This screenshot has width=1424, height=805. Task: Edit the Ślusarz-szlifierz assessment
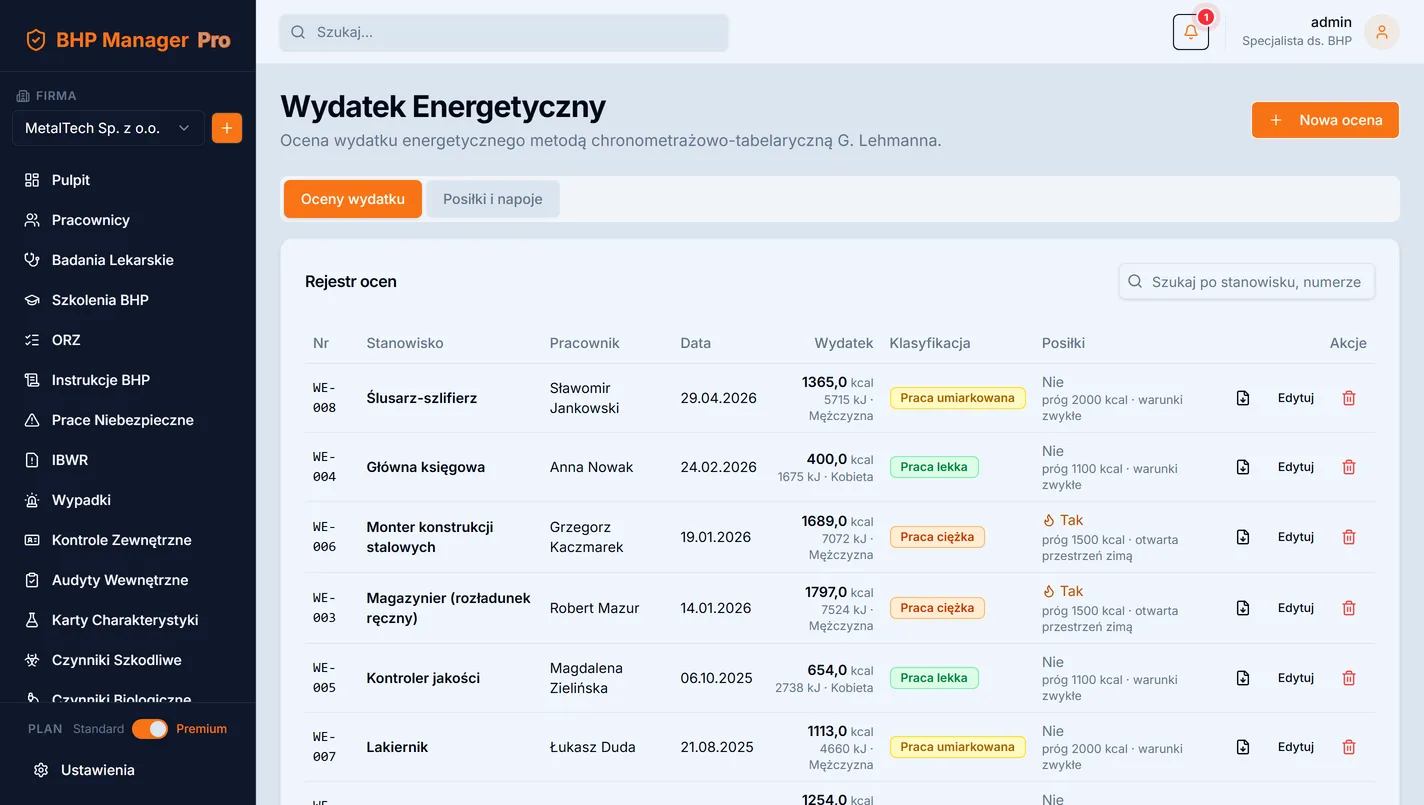(x=1296, y=398)
